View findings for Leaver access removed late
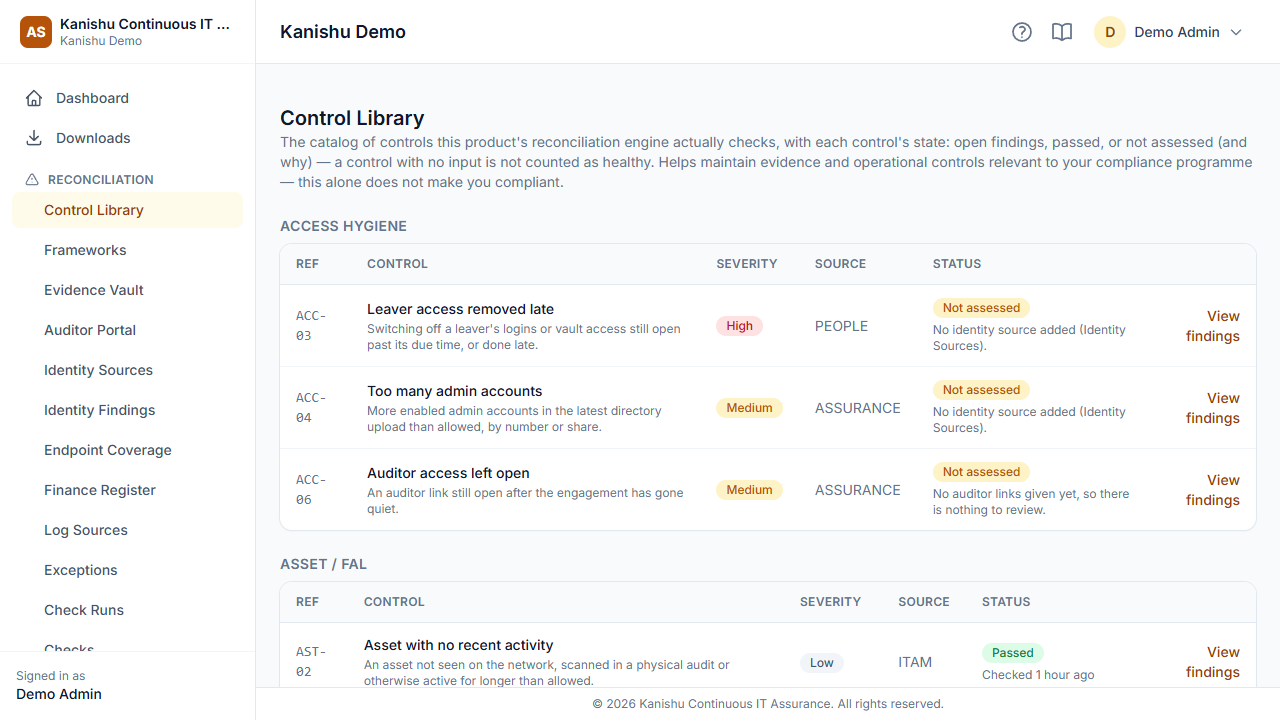Screen dimensions: 1280x720 point(1213,326)
